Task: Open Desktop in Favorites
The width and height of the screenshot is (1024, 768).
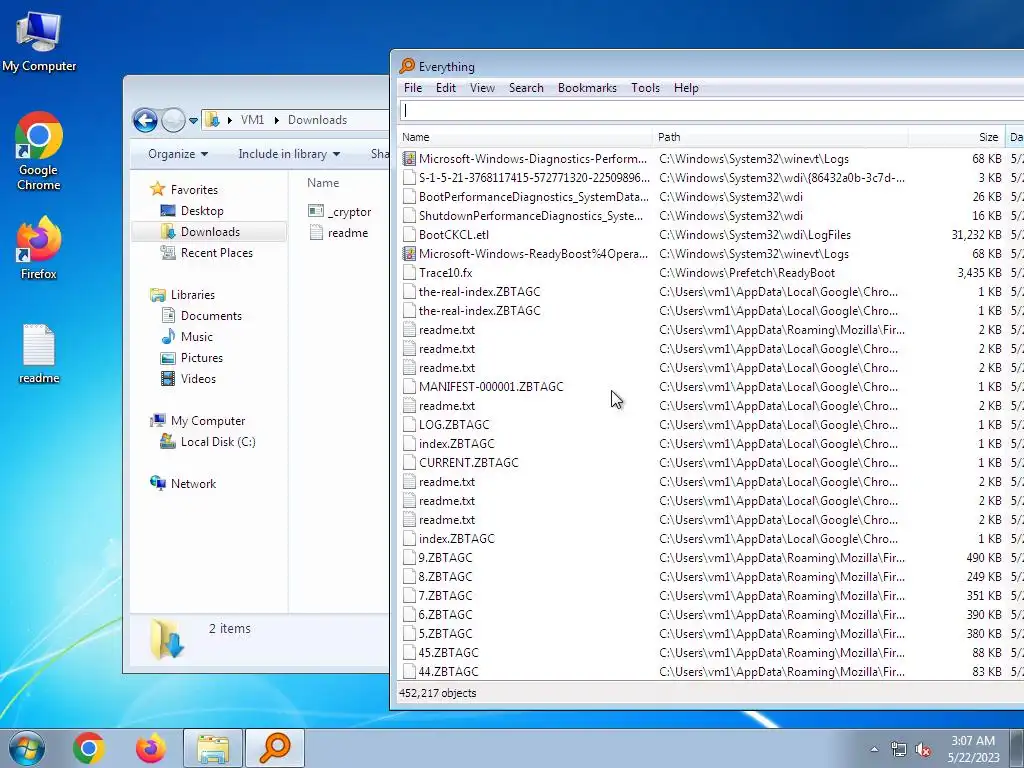Action: point(192,211)
